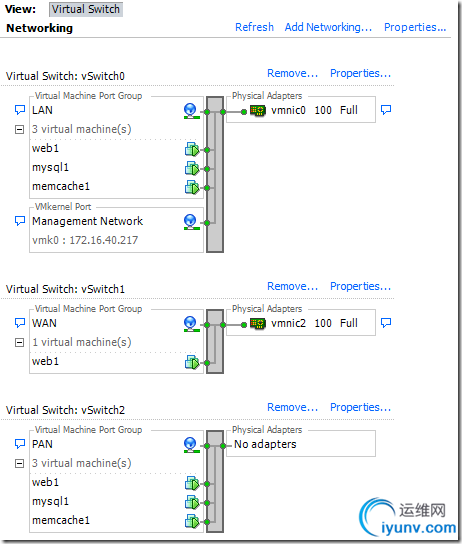Open the top Networking Properties... link
This screenshot has width=462, height=544.
415,27
